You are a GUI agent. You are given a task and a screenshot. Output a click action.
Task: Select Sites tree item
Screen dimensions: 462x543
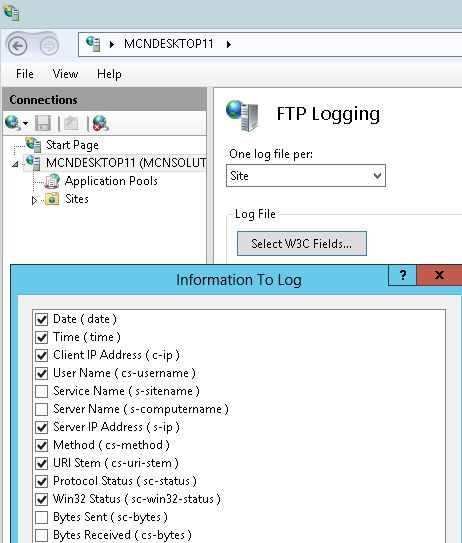point(77,199)
